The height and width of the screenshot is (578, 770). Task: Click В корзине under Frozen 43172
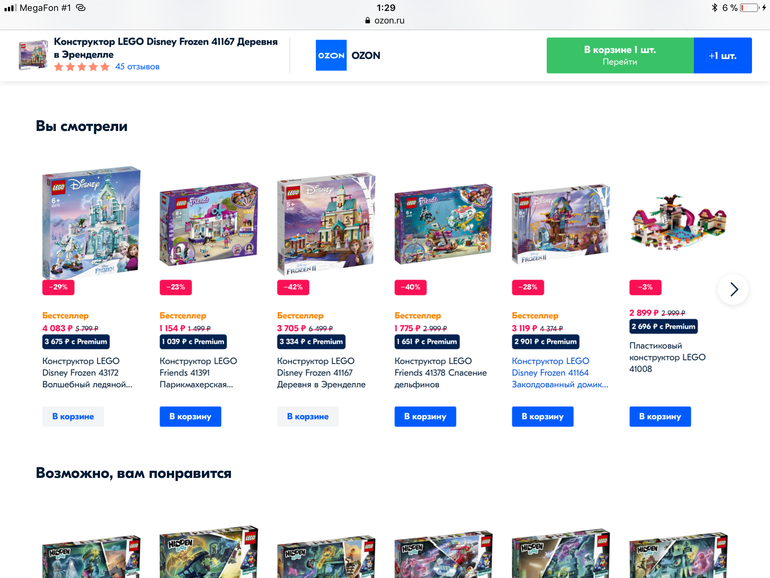point(73,416)
